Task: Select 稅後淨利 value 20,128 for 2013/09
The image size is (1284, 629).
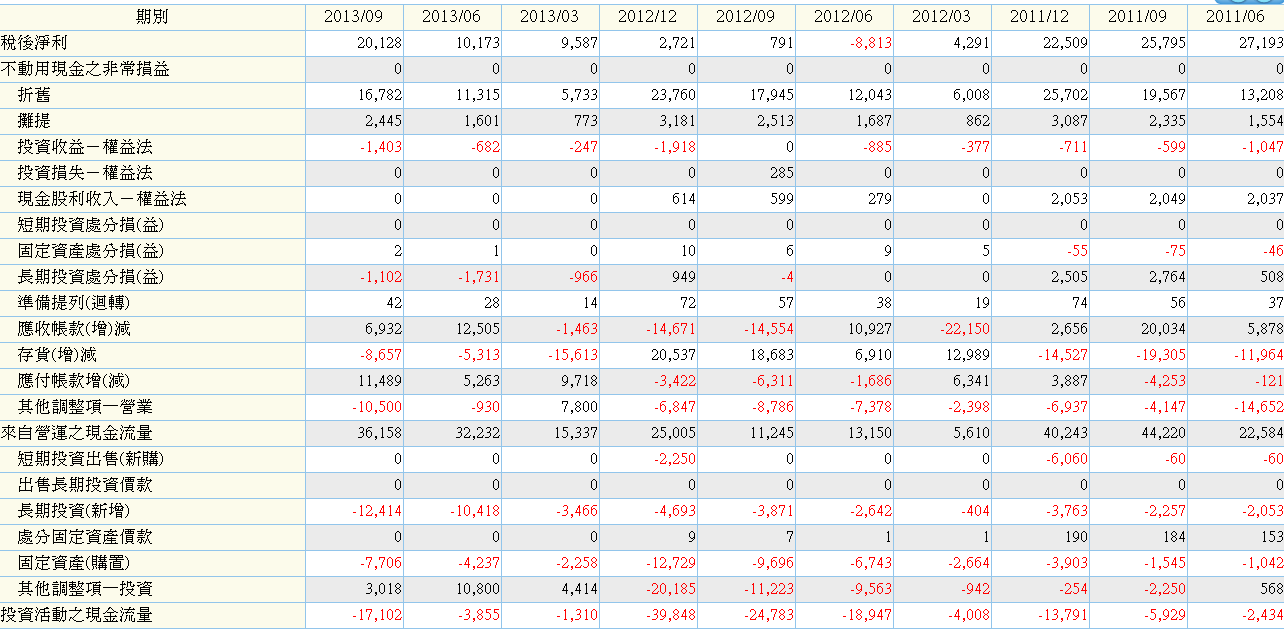Action: 379,43
